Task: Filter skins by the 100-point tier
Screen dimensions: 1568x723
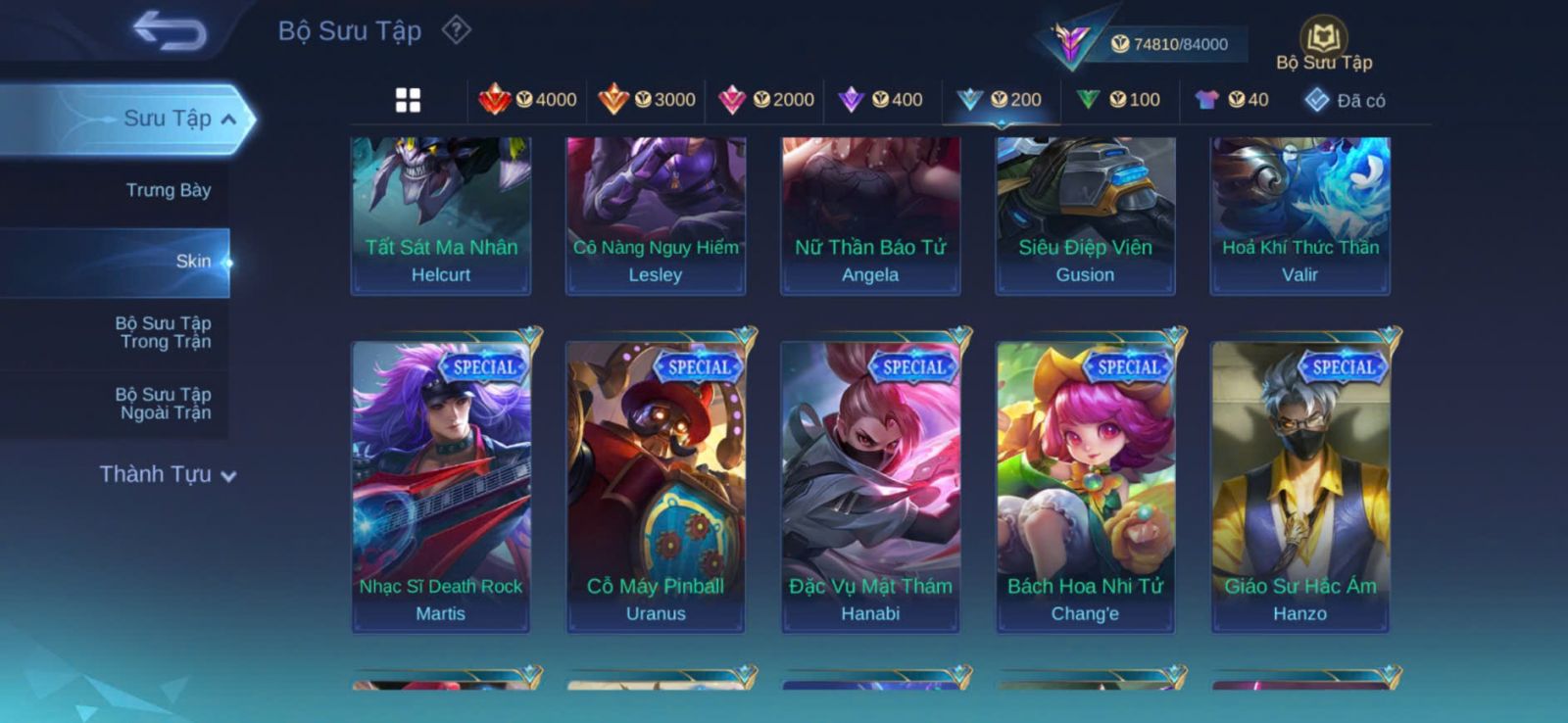Action: coord(1117,99)
